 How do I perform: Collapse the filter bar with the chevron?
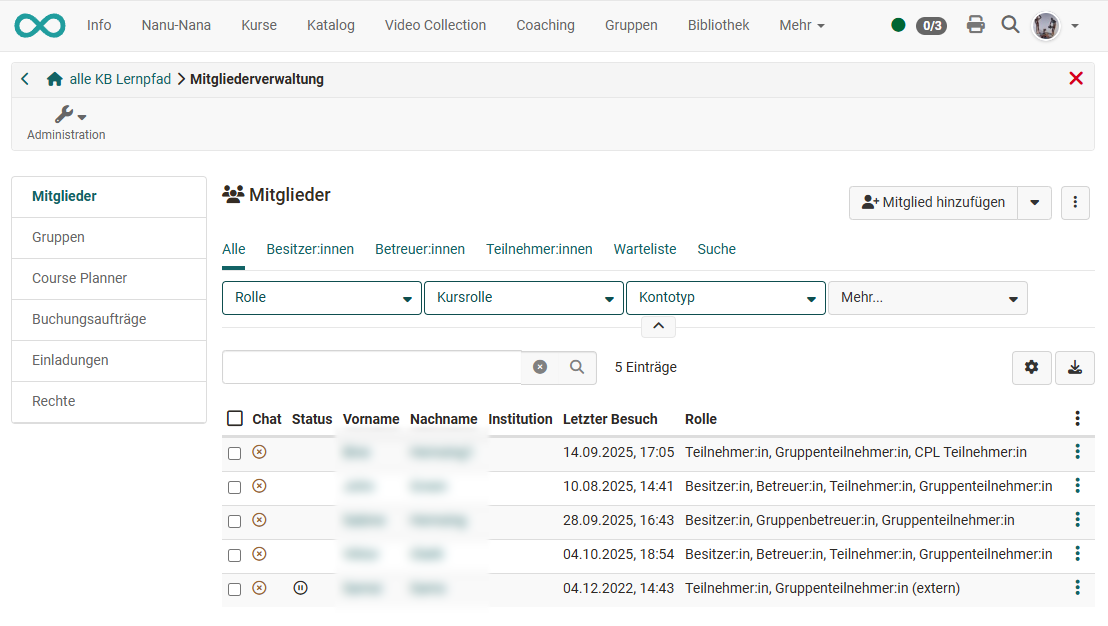click(658, 326)
